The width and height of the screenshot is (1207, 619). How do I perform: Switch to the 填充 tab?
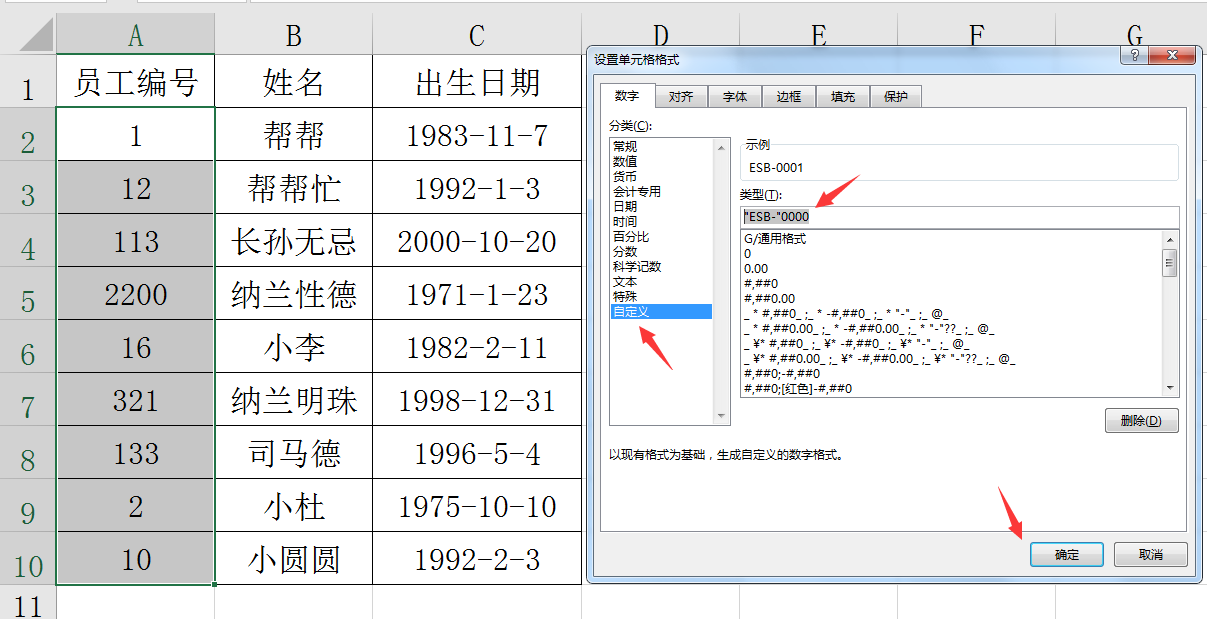(843, 97)
